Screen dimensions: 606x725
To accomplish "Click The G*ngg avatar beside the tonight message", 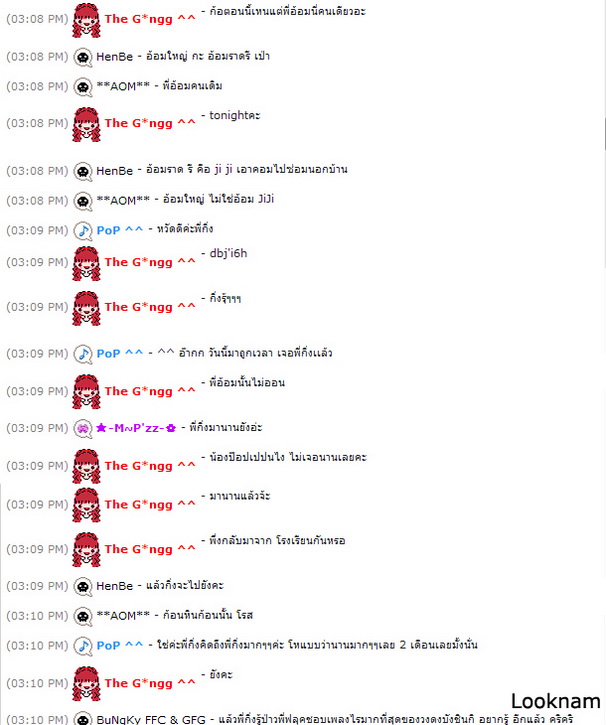I will (x=86, y=124).
